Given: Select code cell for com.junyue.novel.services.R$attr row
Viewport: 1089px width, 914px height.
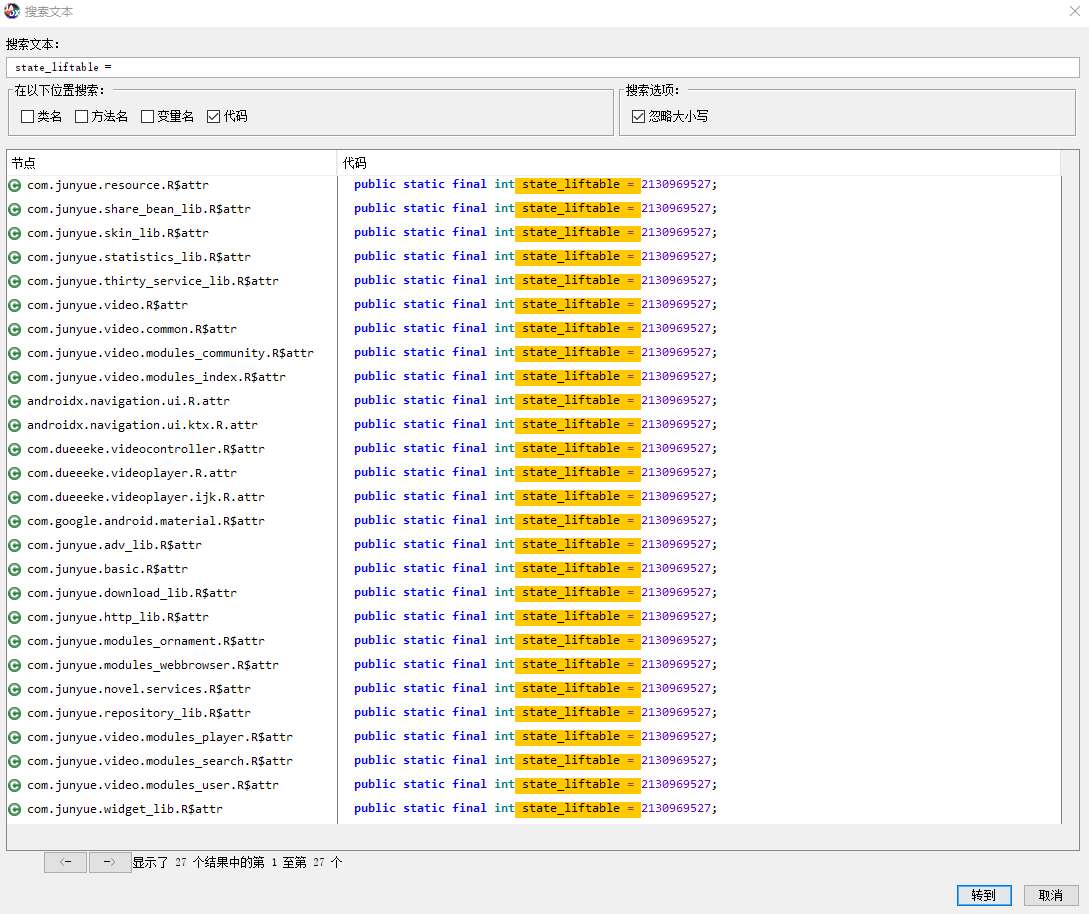Looking at the screenshot, I should [699, 689].
